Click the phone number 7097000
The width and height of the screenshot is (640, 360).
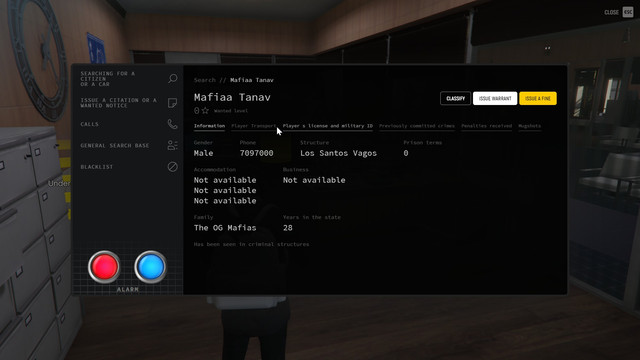point(256,153)
